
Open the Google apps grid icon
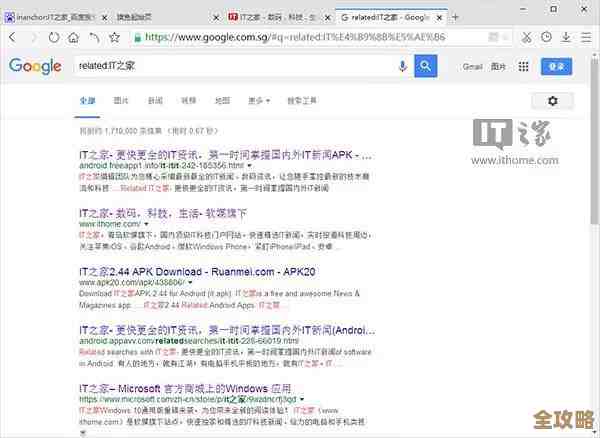pos(523,67)
